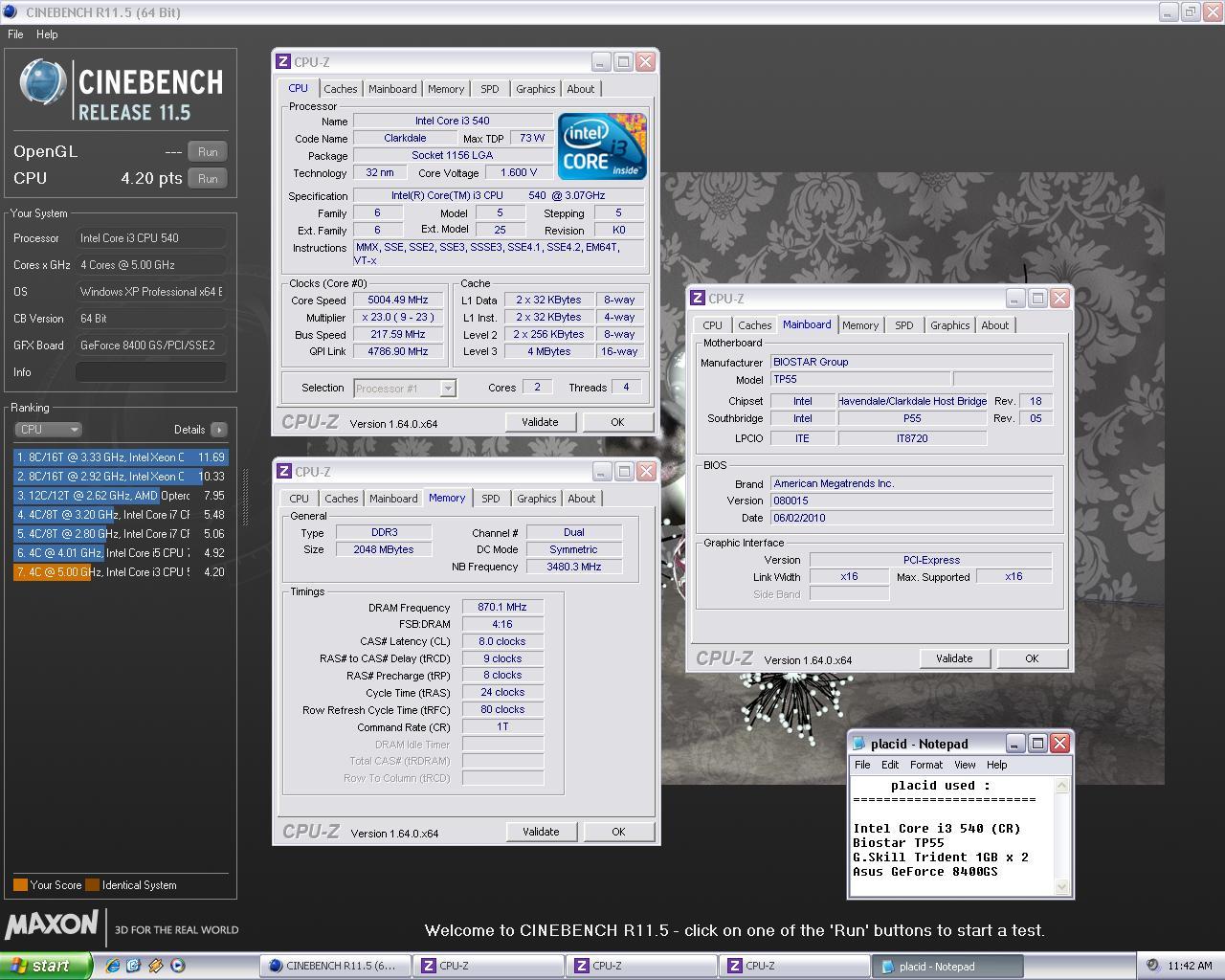This screenshot has width=1225, height=980.
Task: Open SPD tab in the Memory tab CPU-Z window
Action: tap(491, 499)
